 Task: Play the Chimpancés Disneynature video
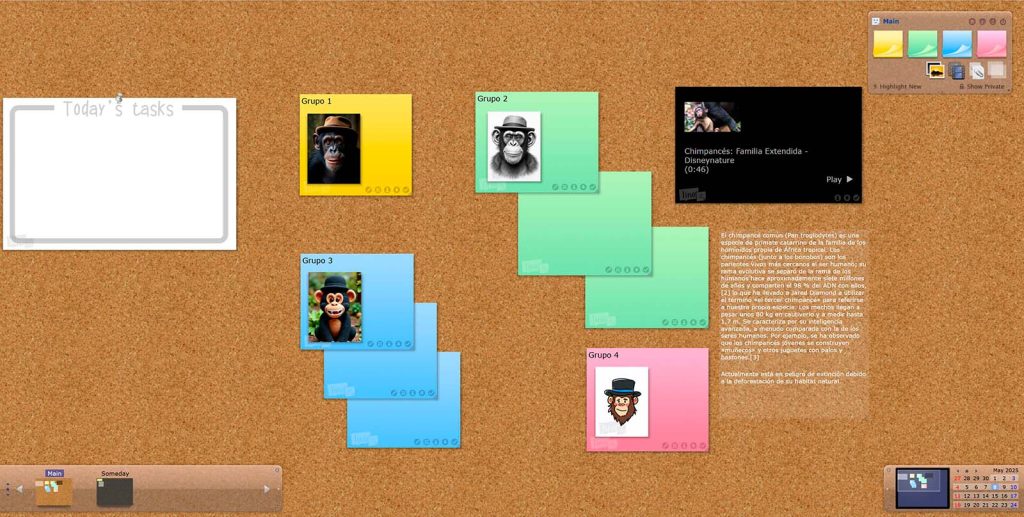839,180
